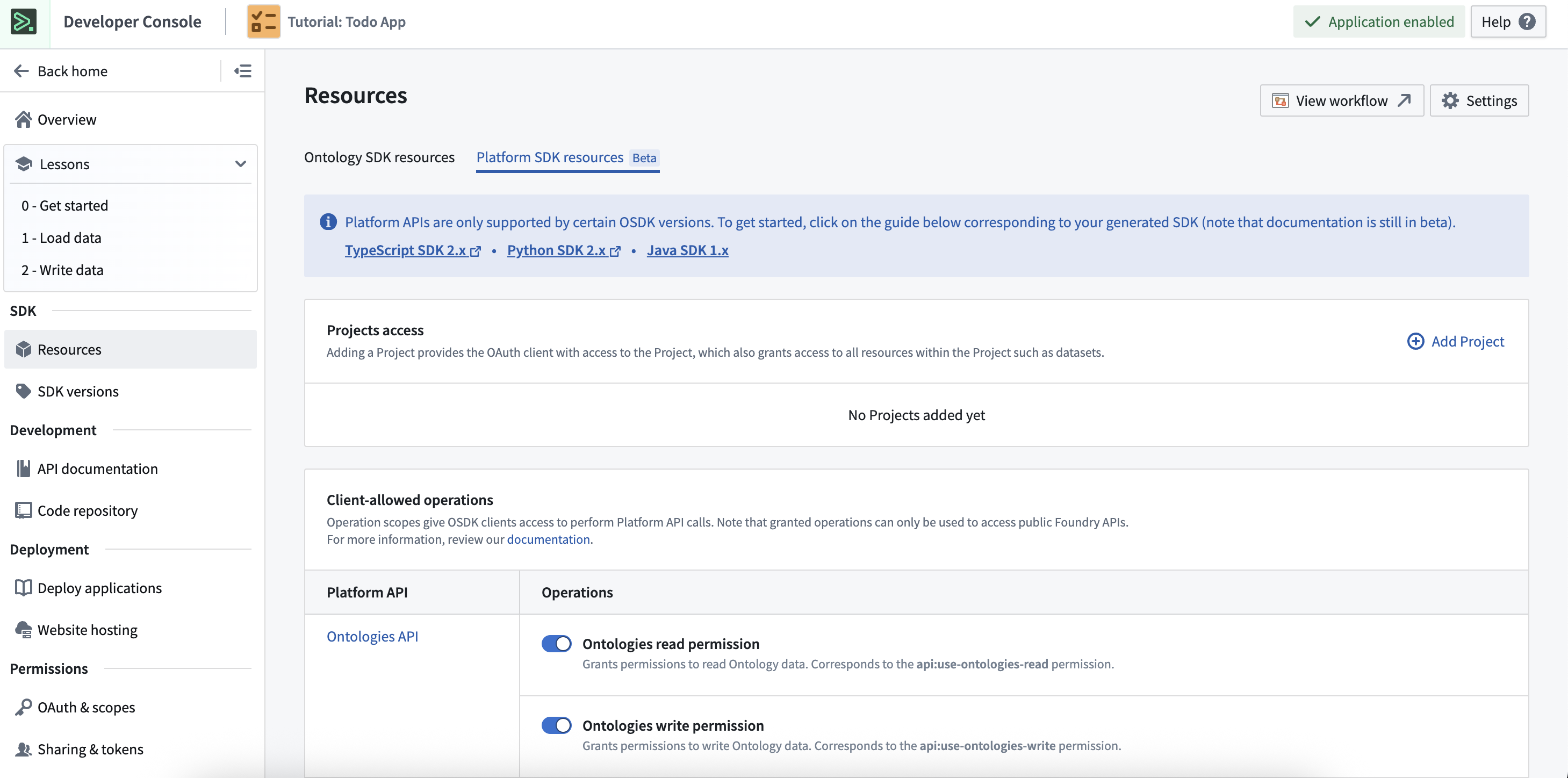Open SDK versions from the sidebar
Screen dimensions: 1568x778
pos(77,391)
